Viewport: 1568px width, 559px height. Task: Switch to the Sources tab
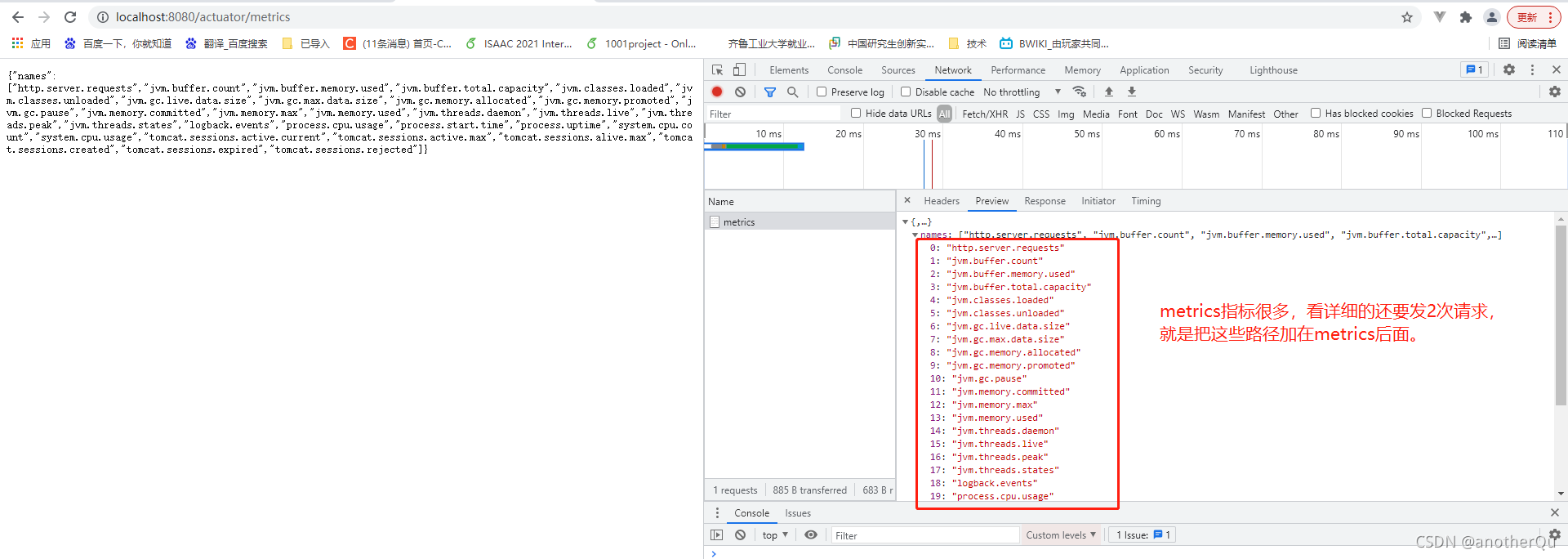tap(898, 70)
